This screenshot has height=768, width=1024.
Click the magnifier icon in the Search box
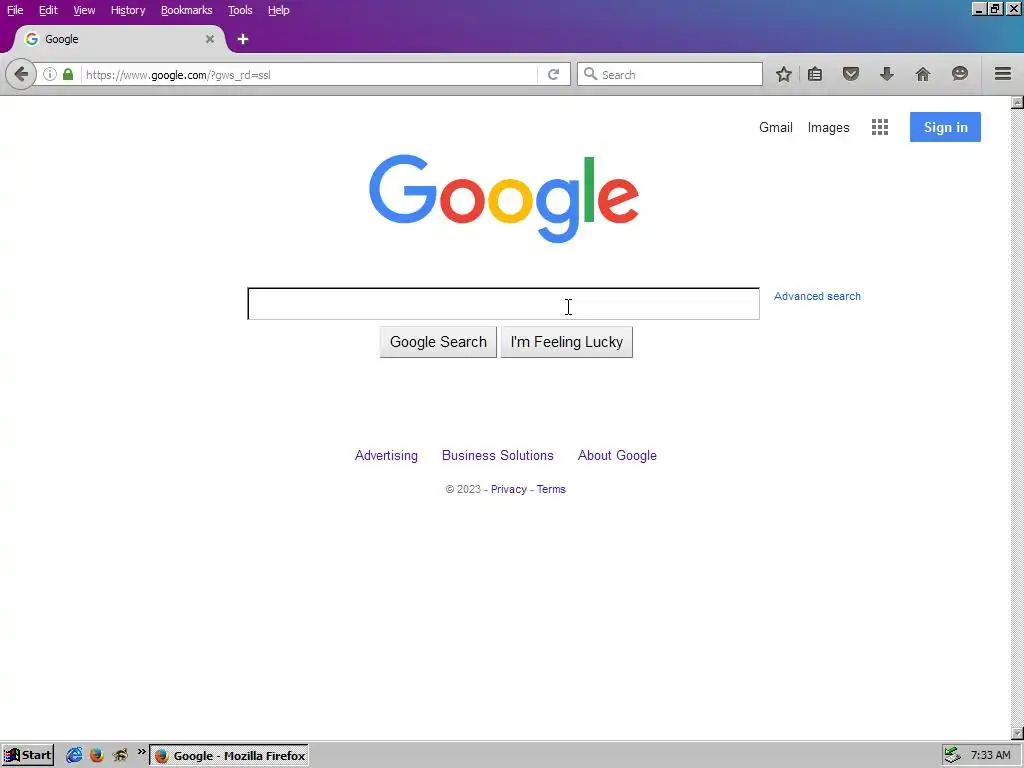click(x=590, y=74)
